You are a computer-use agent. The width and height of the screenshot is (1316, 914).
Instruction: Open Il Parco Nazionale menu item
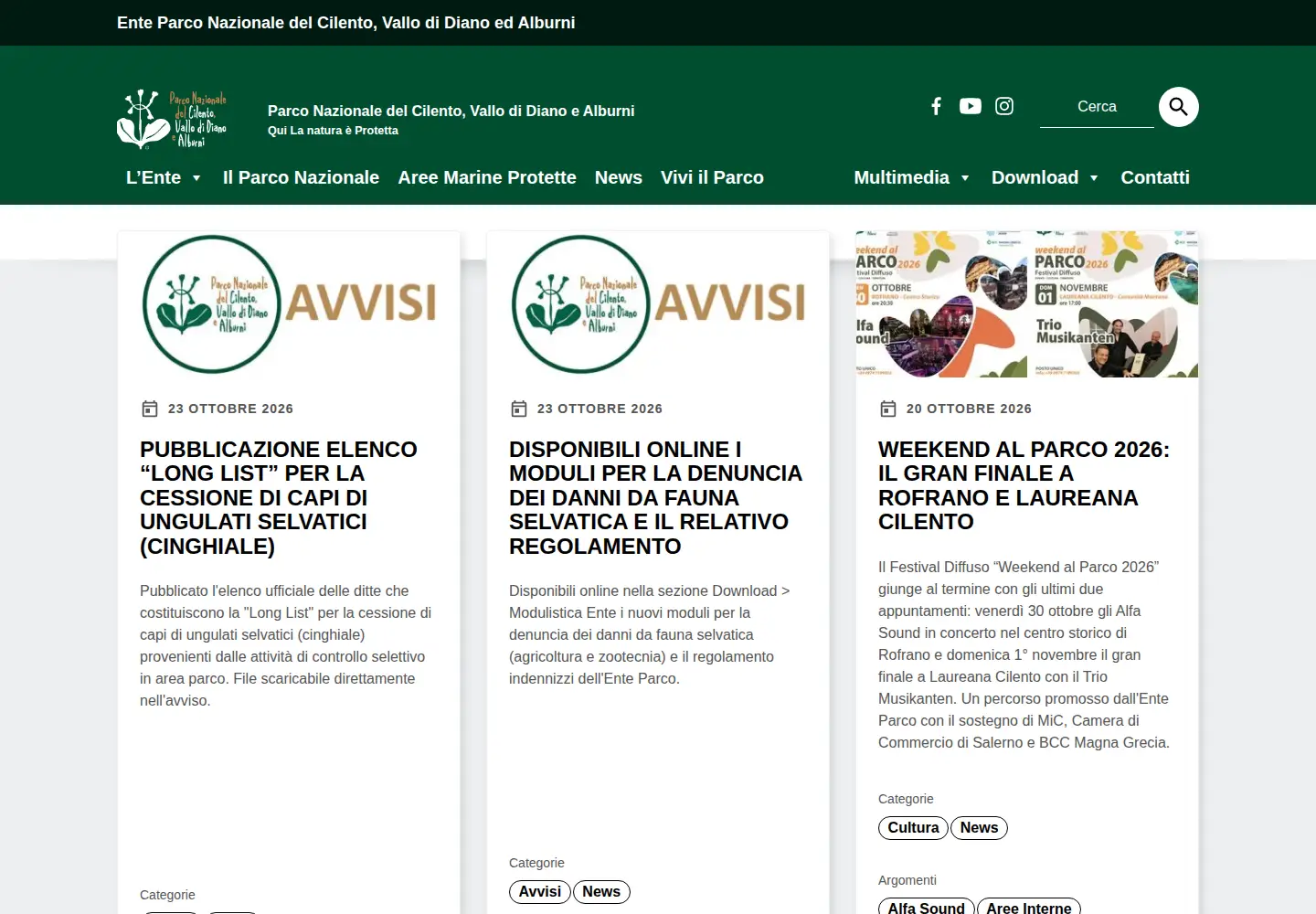point(301,177)
